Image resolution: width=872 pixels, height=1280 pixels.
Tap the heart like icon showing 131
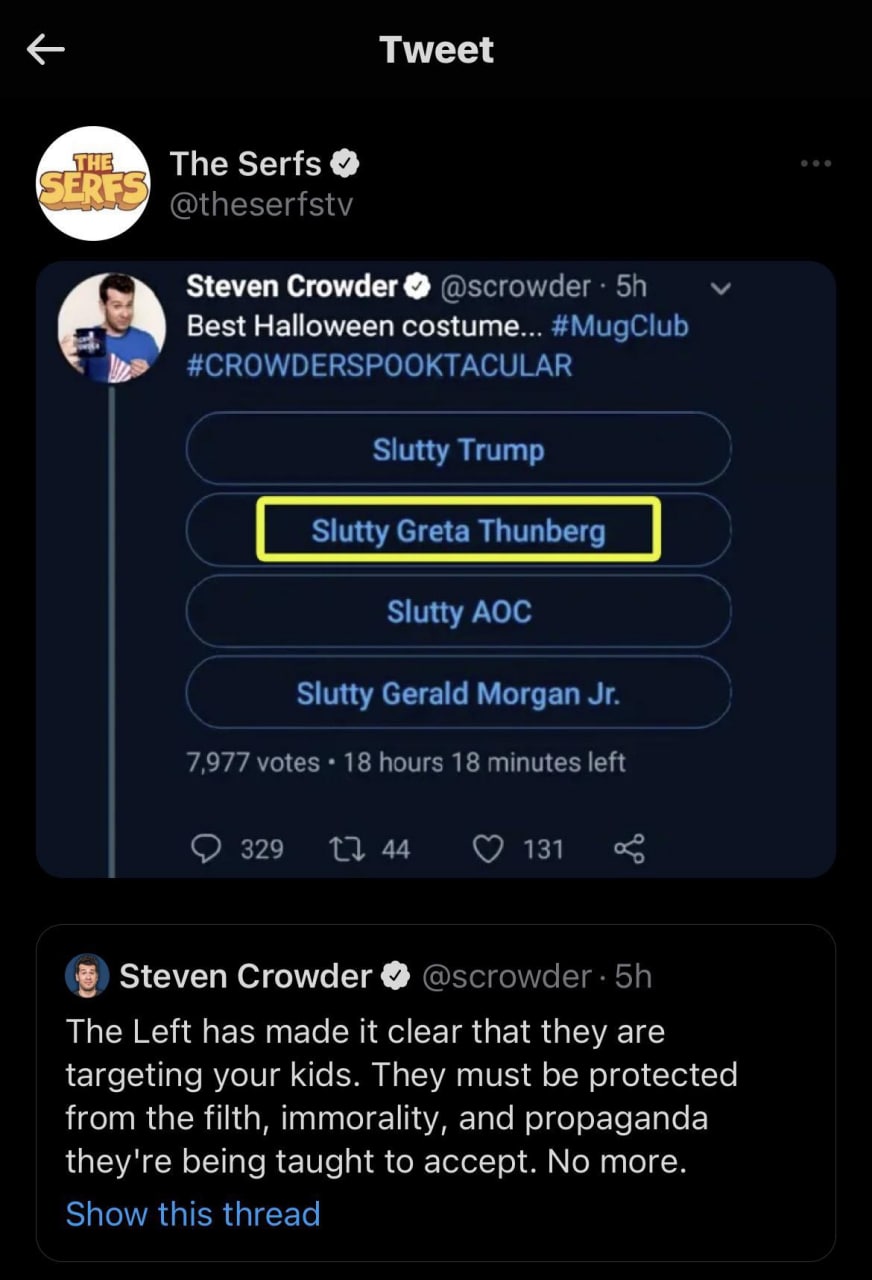487,849
